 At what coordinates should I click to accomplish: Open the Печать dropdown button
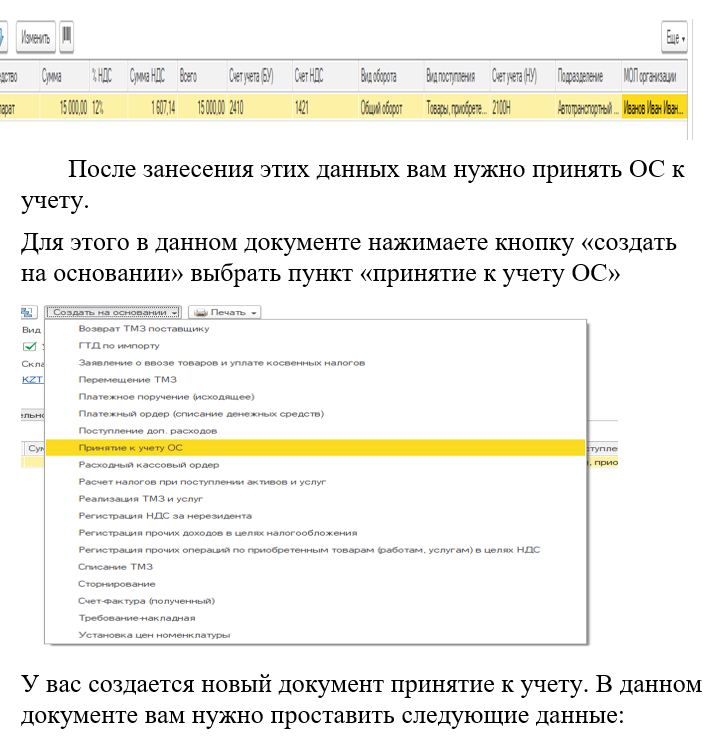click(224, 312)
